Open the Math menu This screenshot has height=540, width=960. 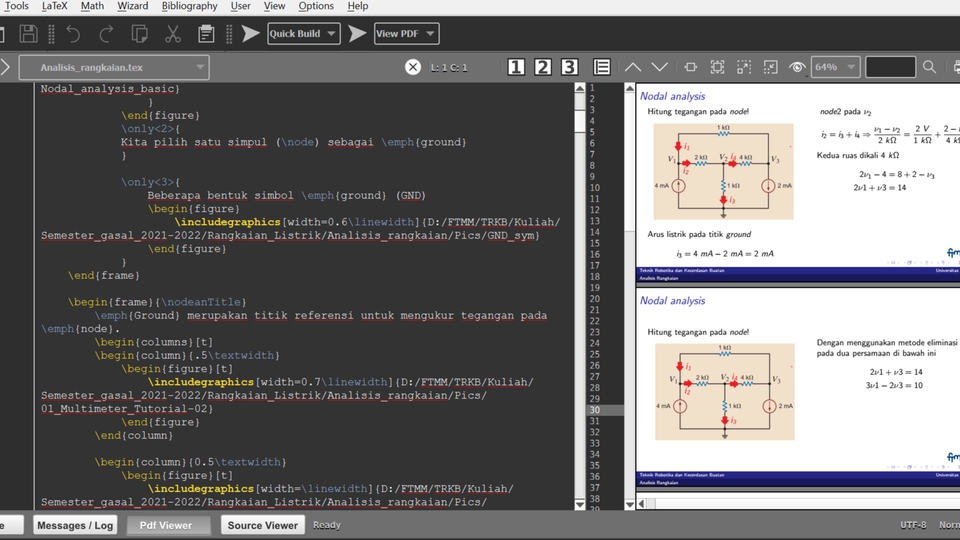click(92, 6)
